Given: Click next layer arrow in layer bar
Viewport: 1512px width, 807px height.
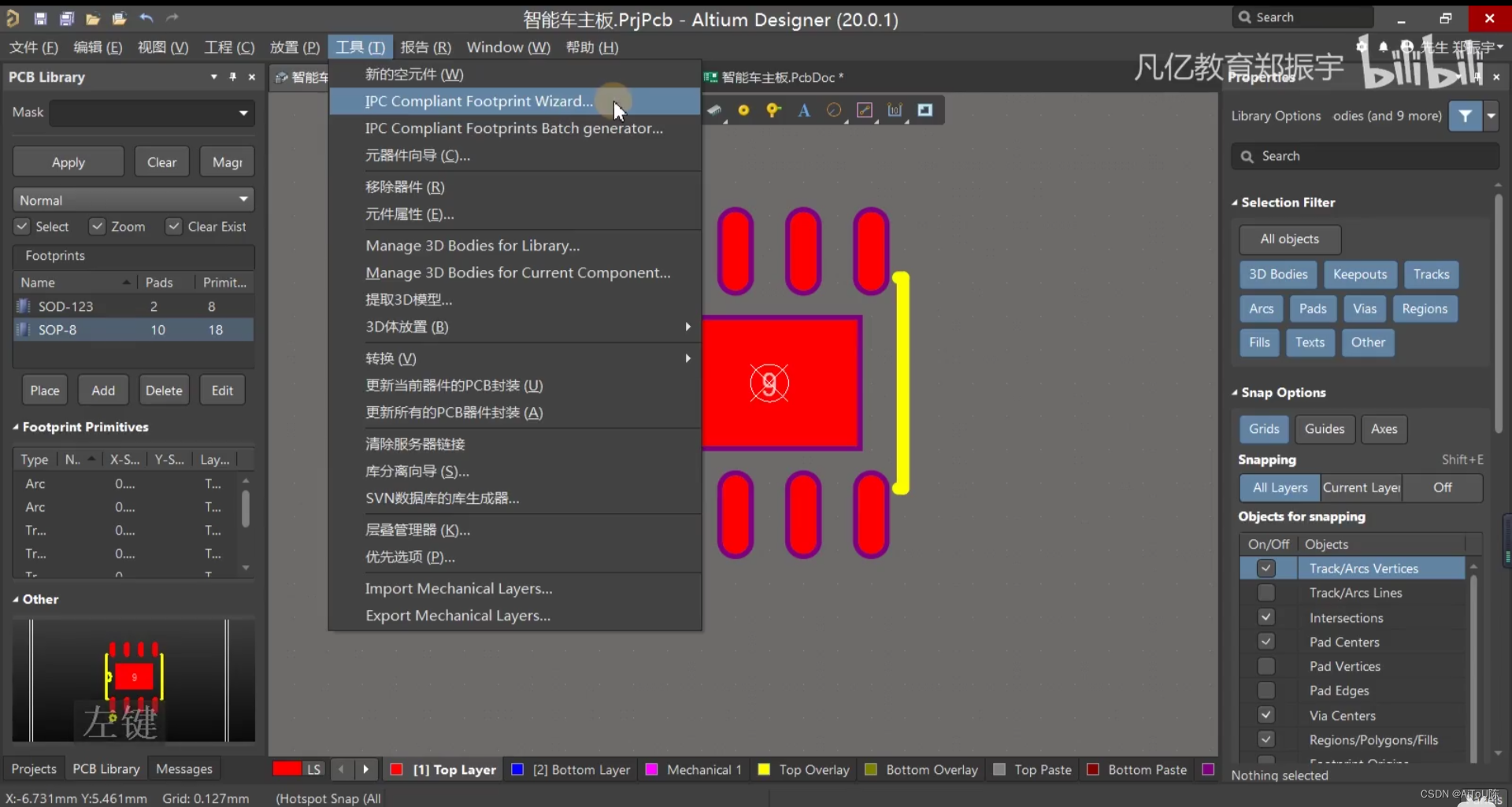Looking at the screenshot, I should tap(366, 769).
